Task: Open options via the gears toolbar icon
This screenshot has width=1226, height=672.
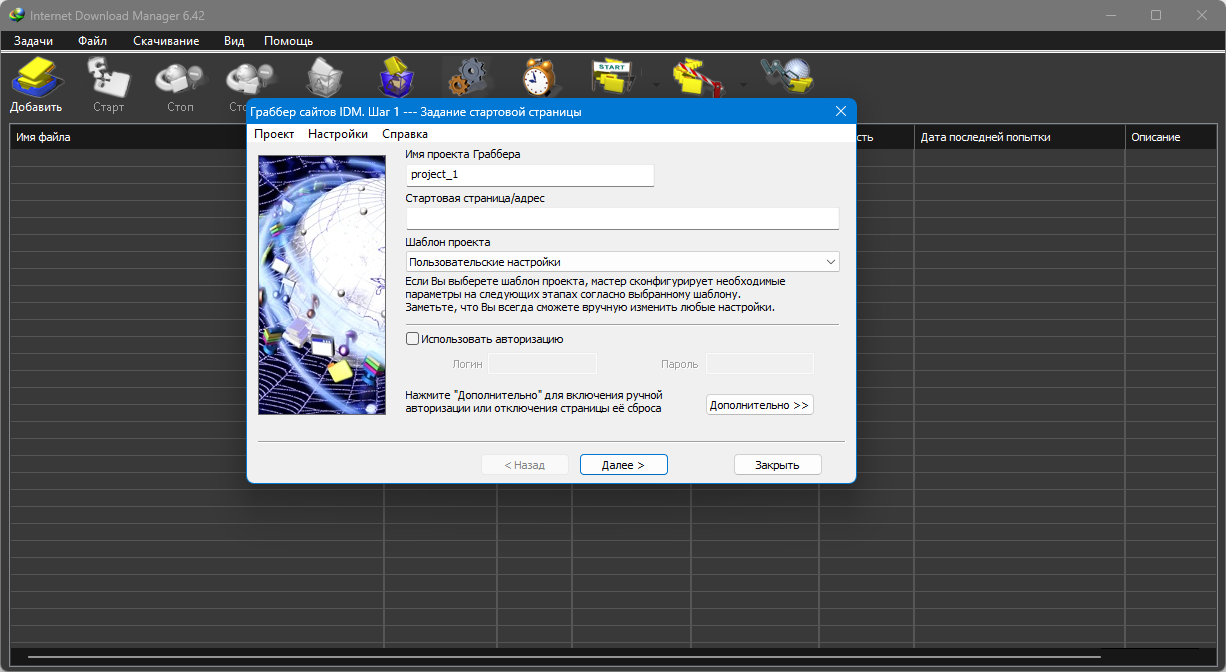Action: [x=468, y=78]
